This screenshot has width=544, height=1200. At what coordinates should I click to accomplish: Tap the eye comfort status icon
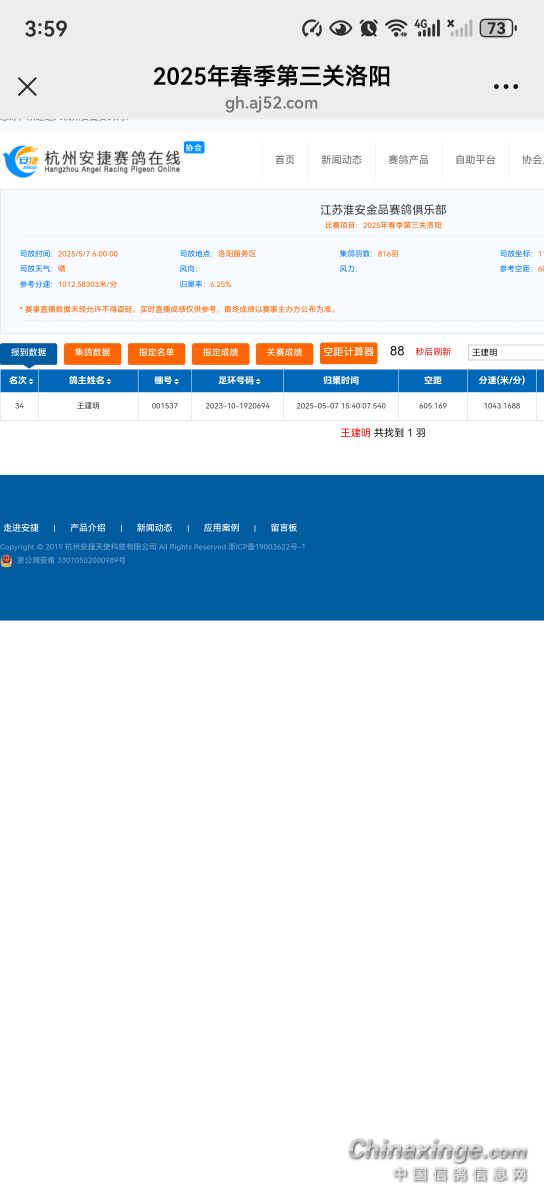pyautogui.click(x=341, y=28)
